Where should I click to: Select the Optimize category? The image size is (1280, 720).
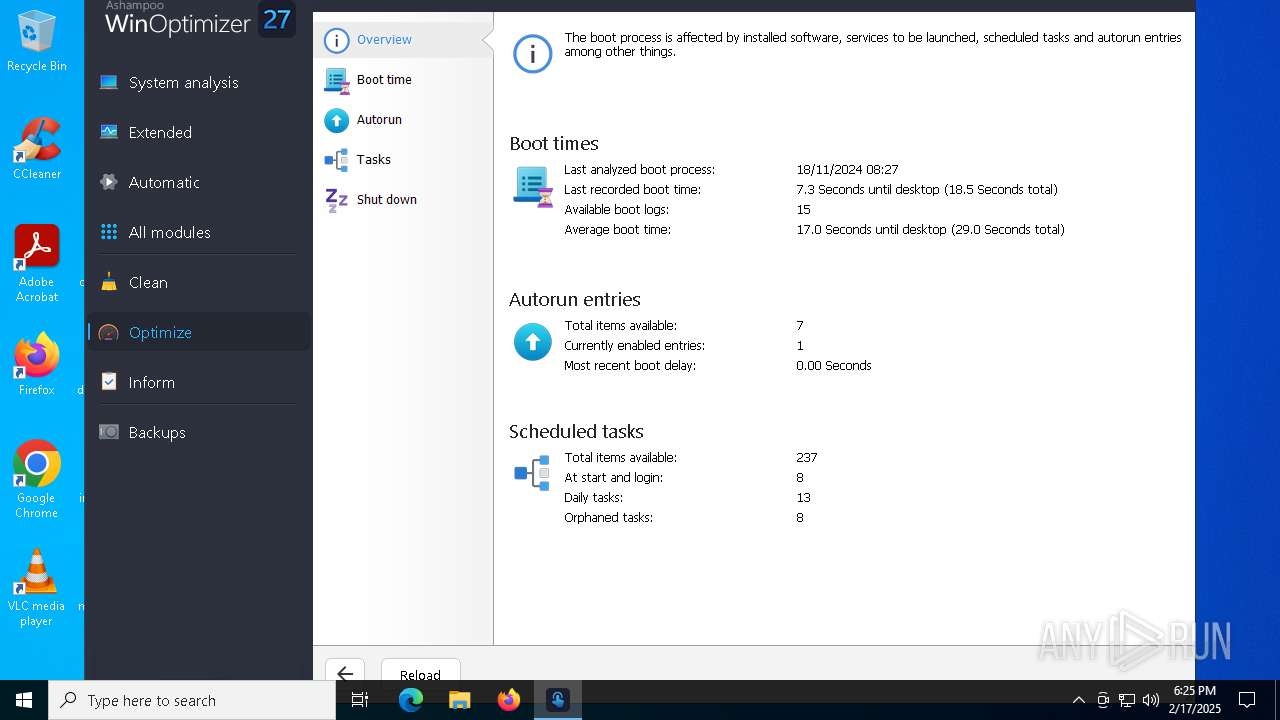(x=199, y=332)
